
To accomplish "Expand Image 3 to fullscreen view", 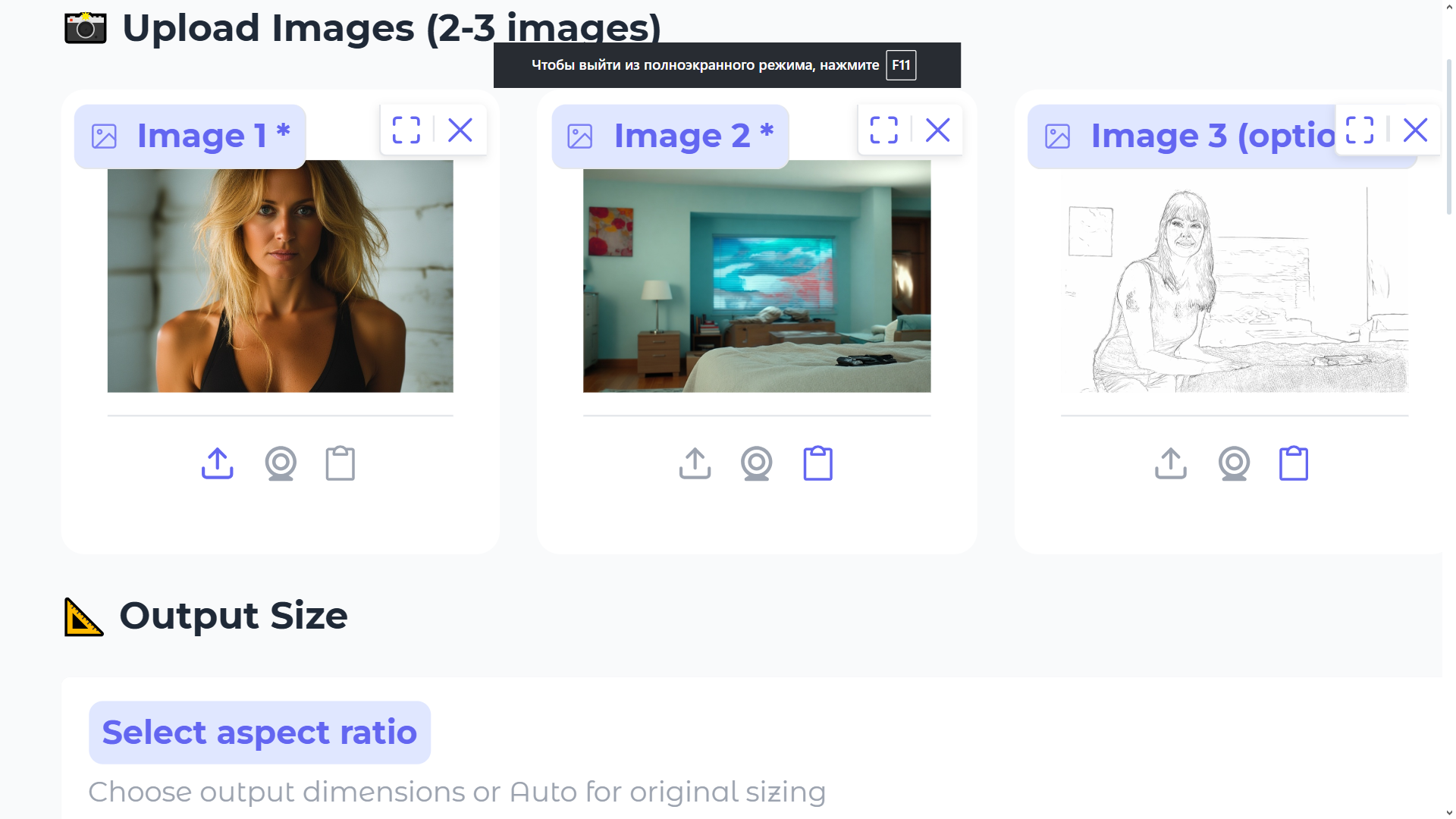I will (x=1360, y=130).
